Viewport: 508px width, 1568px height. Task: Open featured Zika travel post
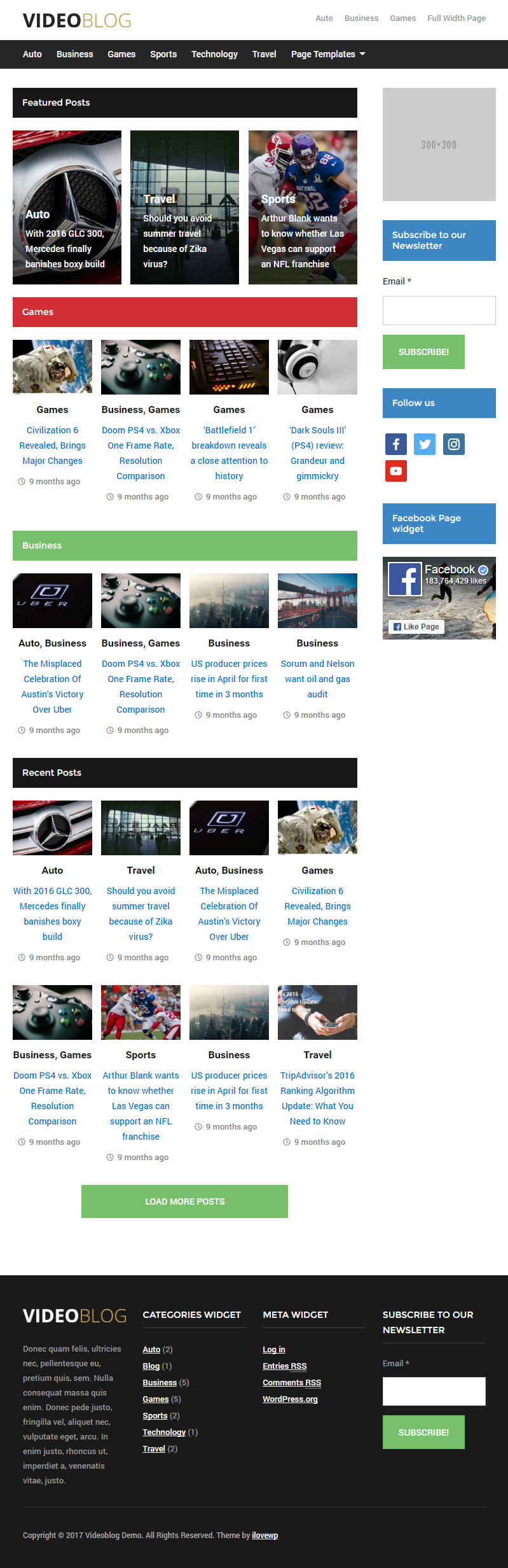click(x=184, y=207)
